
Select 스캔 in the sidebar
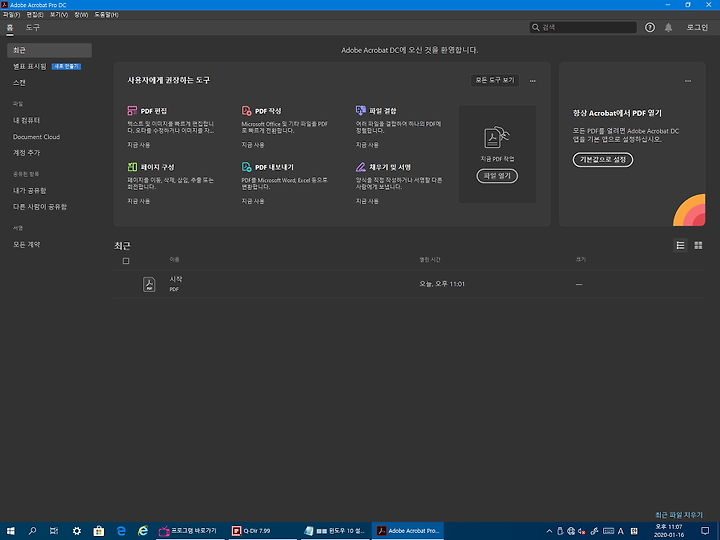[x=19, y=83]
